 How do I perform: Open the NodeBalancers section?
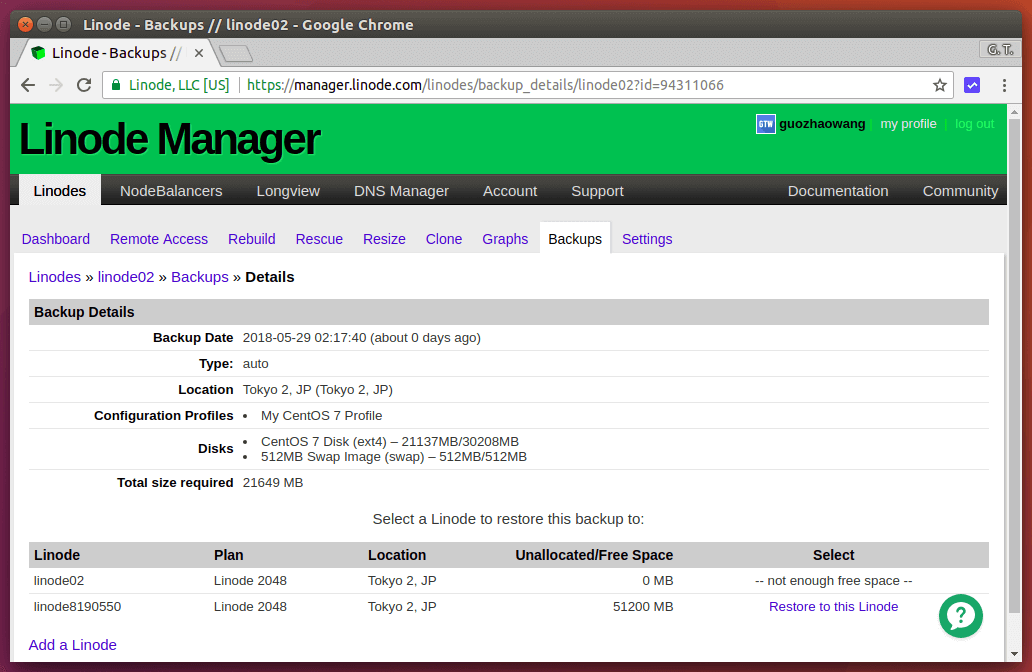click(170, 190)
